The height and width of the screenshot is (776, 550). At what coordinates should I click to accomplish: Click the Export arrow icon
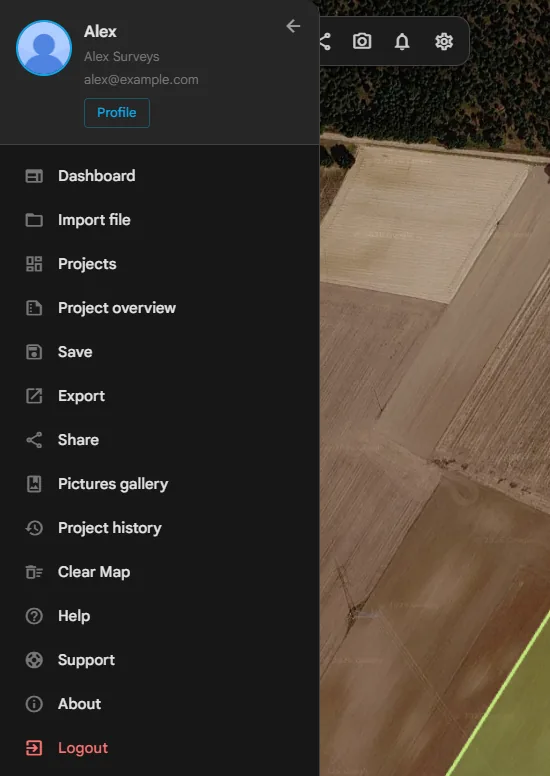point(34,396)
